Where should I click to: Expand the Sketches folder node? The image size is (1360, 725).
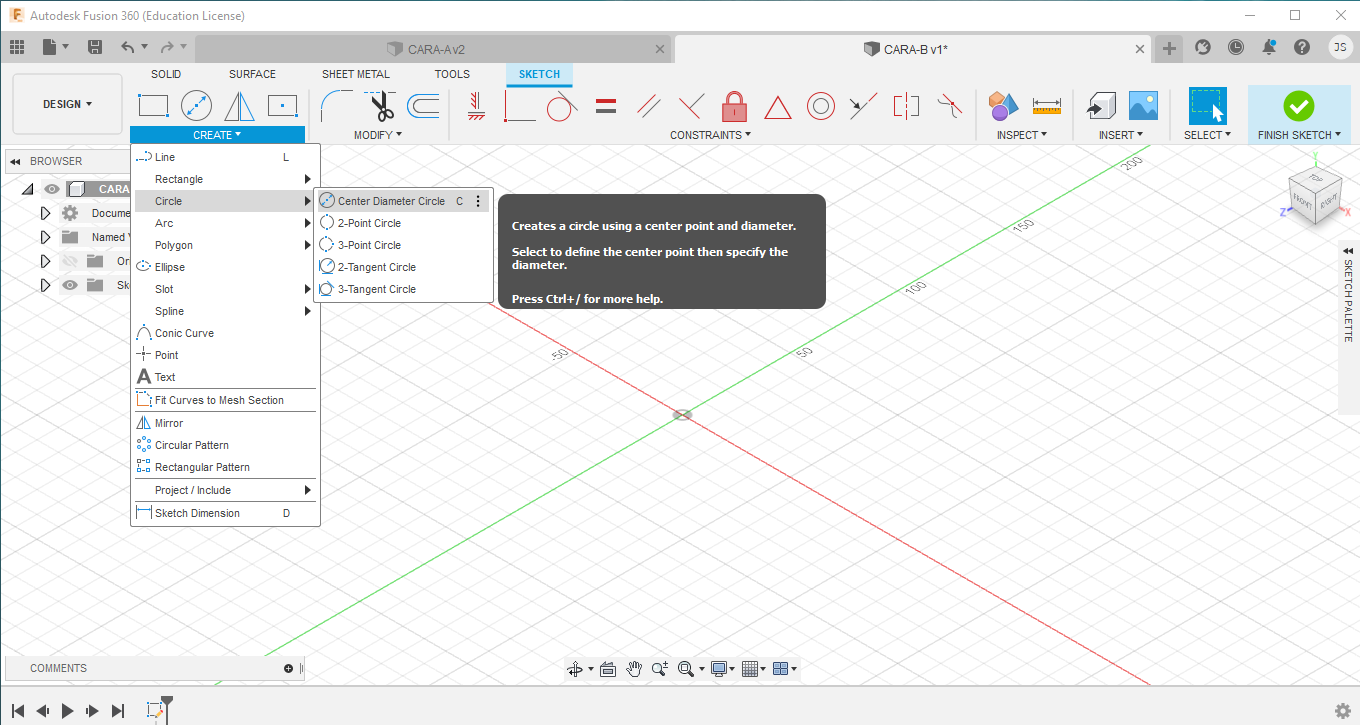[x=45, y=285]
